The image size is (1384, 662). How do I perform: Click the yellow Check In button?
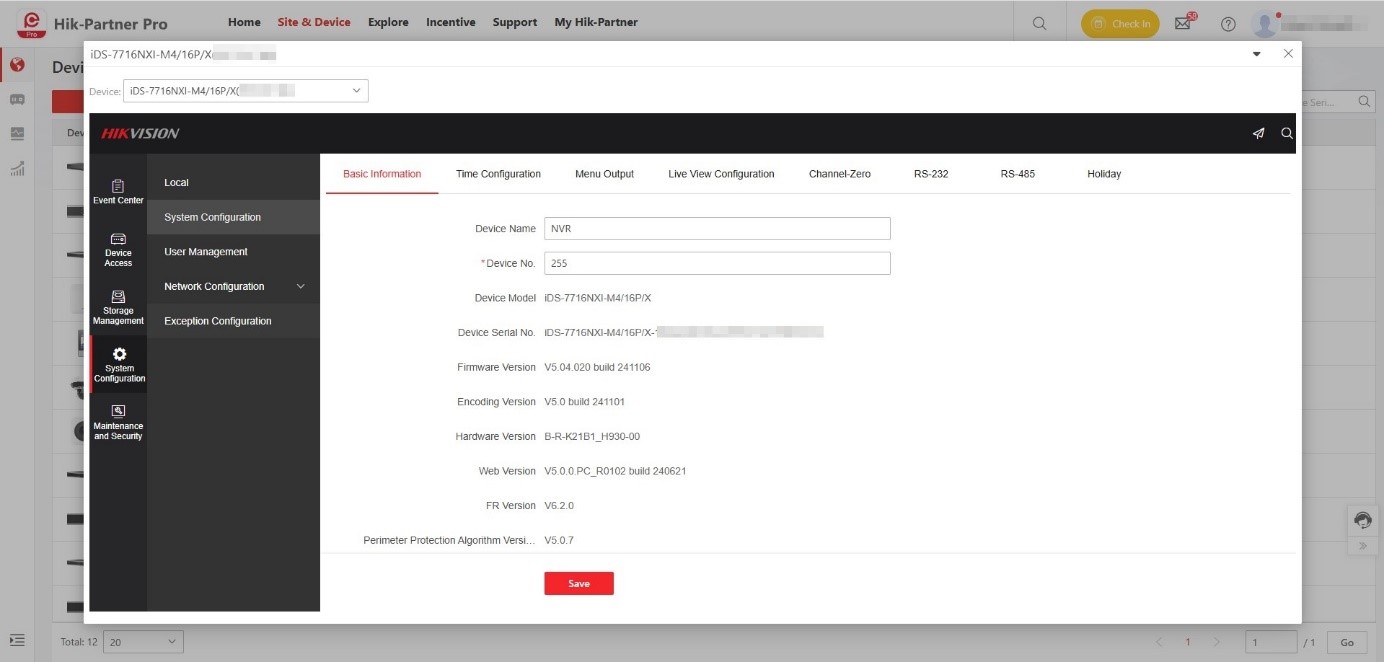tap(1120, 24)
